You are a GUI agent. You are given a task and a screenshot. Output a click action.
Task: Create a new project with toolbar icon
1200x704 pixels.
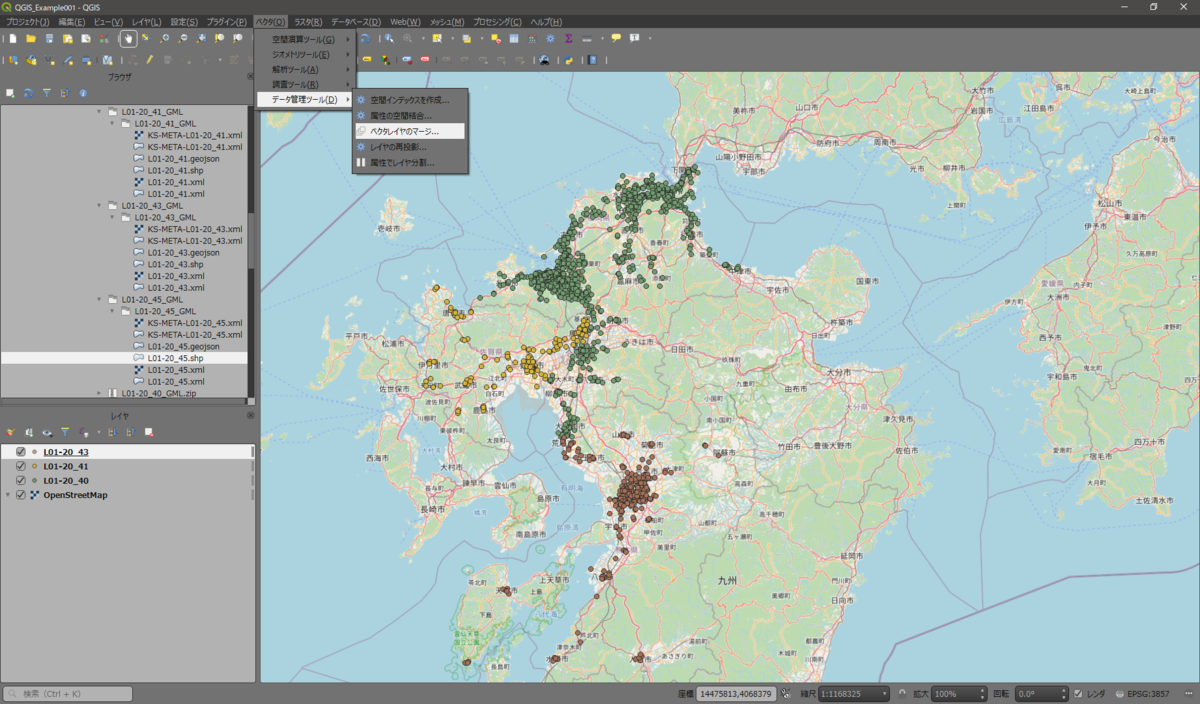(13, 38)
